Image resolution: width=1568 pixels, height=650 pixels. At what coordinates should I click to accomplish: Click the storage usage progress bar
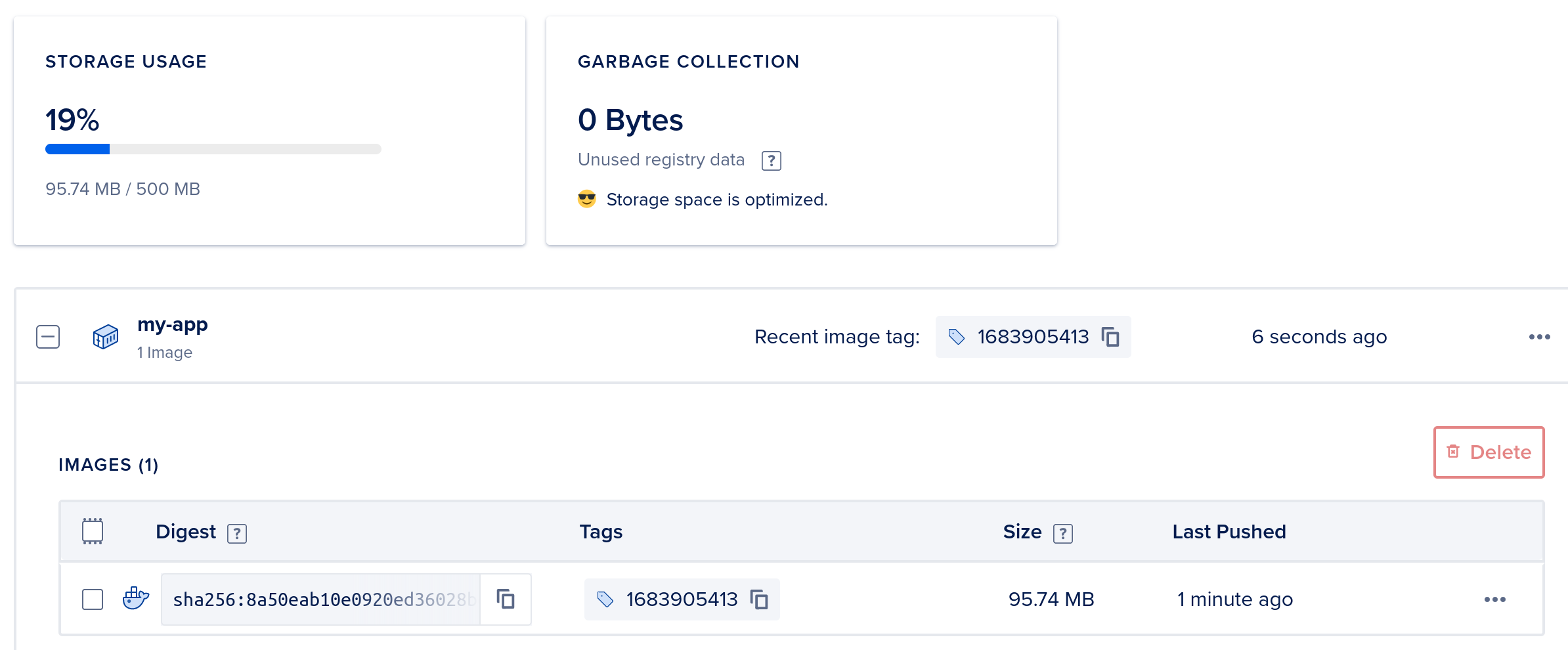coord(213,148)
